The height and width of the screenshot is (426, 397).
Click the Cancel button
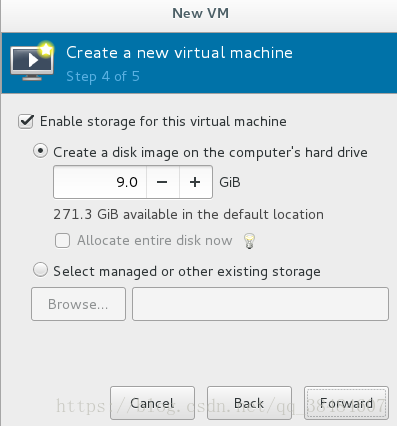point(152,403)
